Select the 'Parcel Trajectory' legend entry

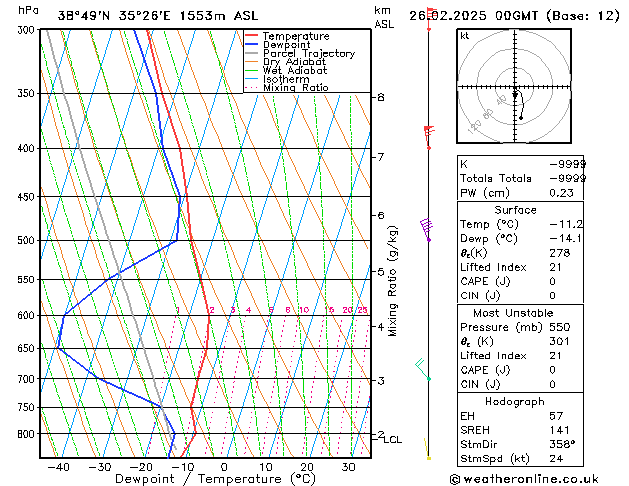coord(309,53)
